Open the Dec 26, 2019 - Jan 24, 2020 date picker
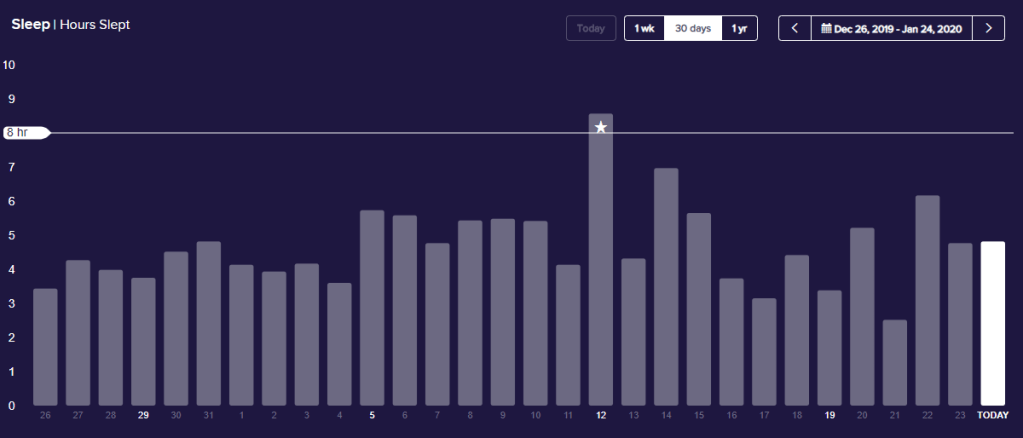 click(x=891, y=28)
